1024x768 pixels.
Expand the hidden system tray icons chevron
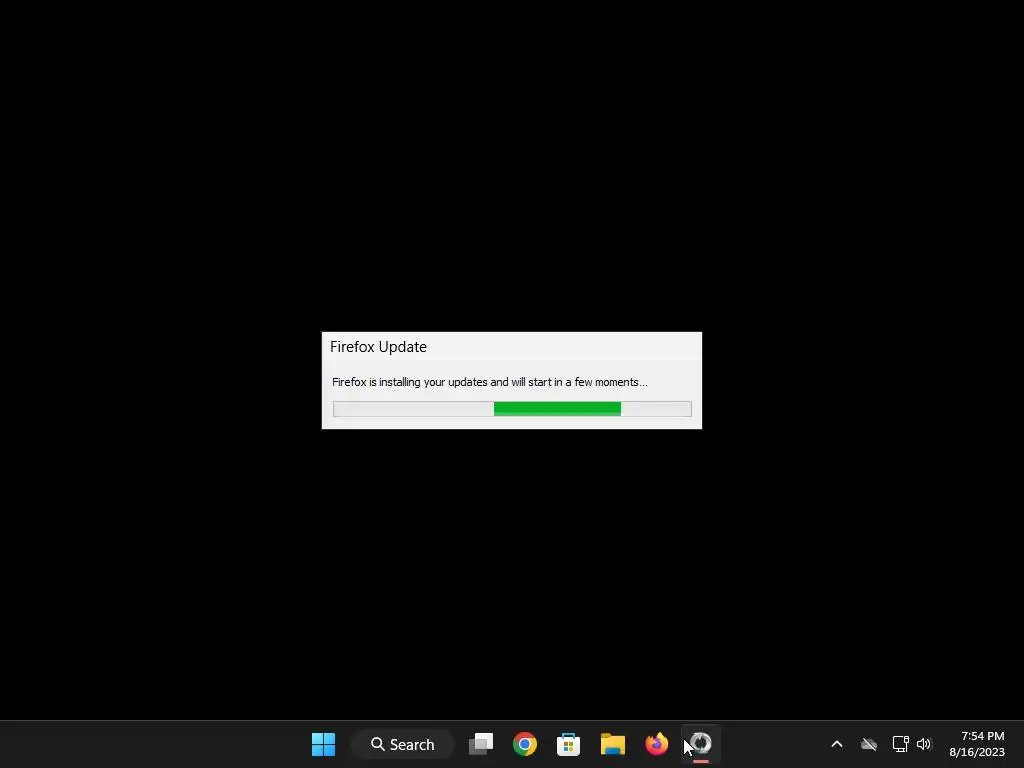(x=837, y=744)
